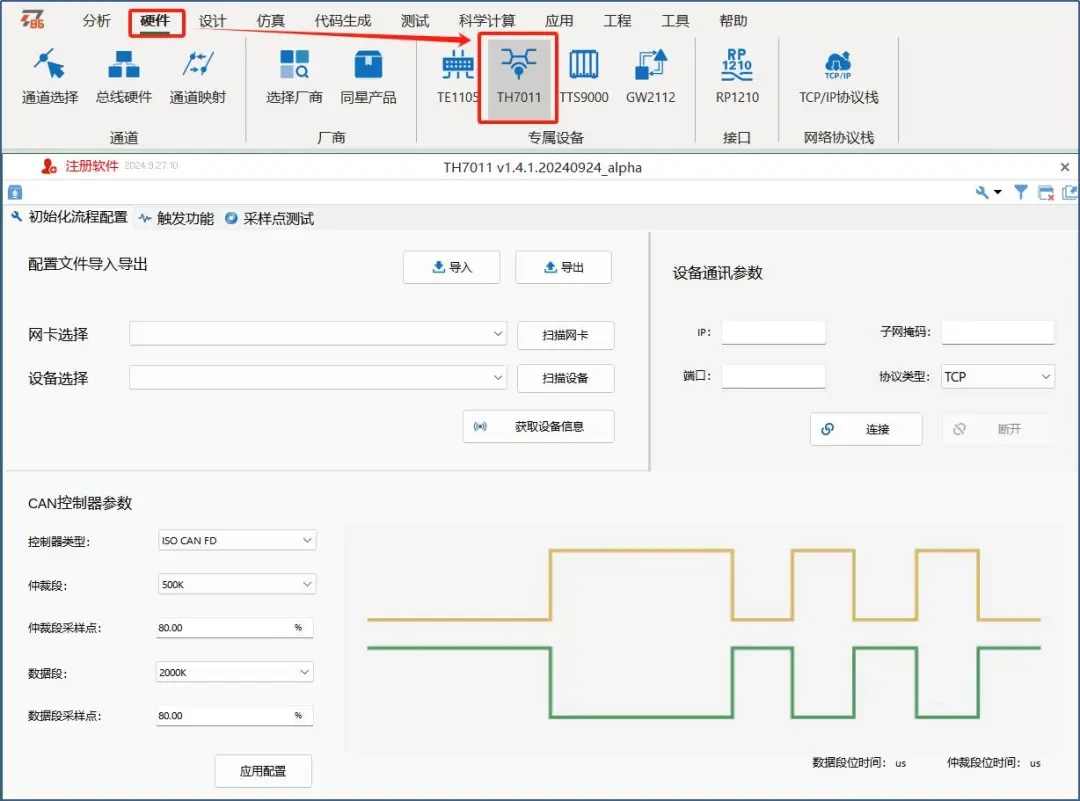Click the 应用配置 apply button

tap(263, 771)
